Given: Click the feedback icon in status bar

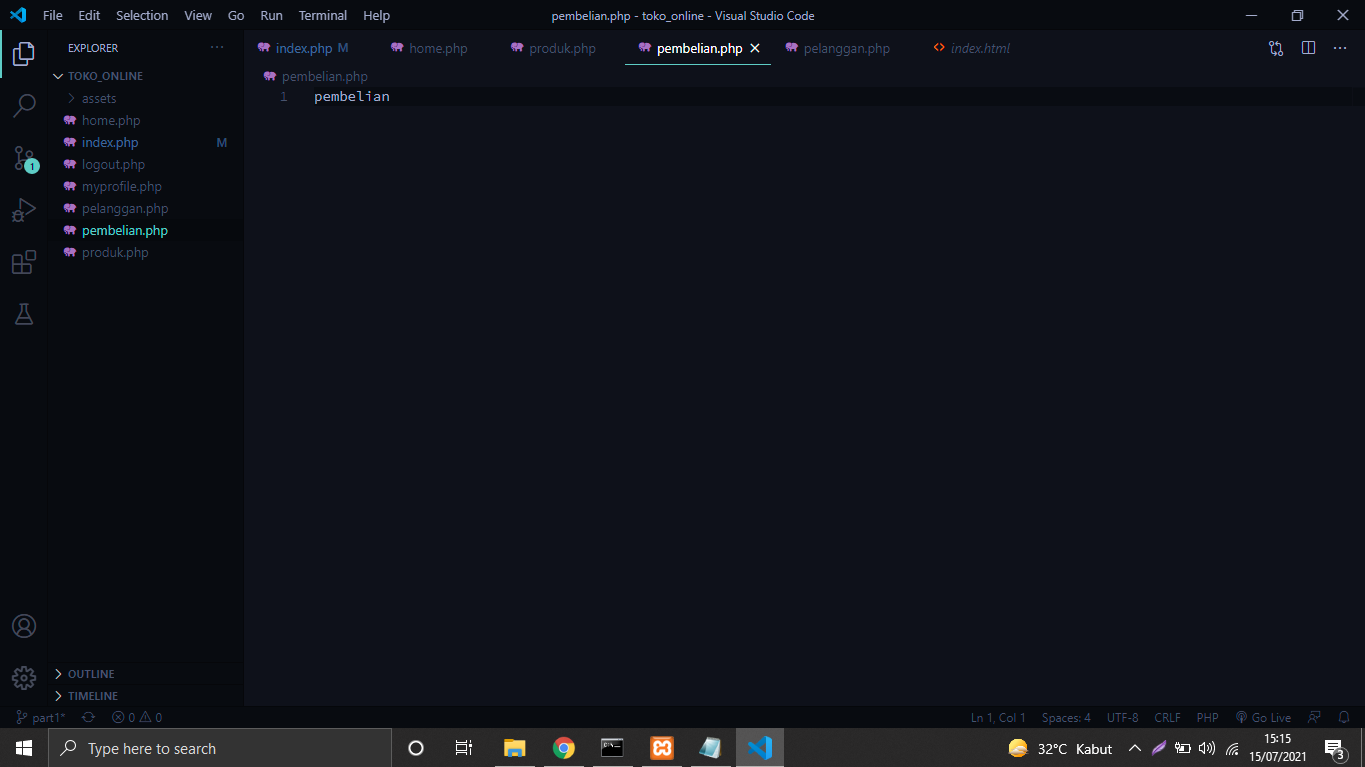Looking at the screenshot, I should (x=1315, y=718).
